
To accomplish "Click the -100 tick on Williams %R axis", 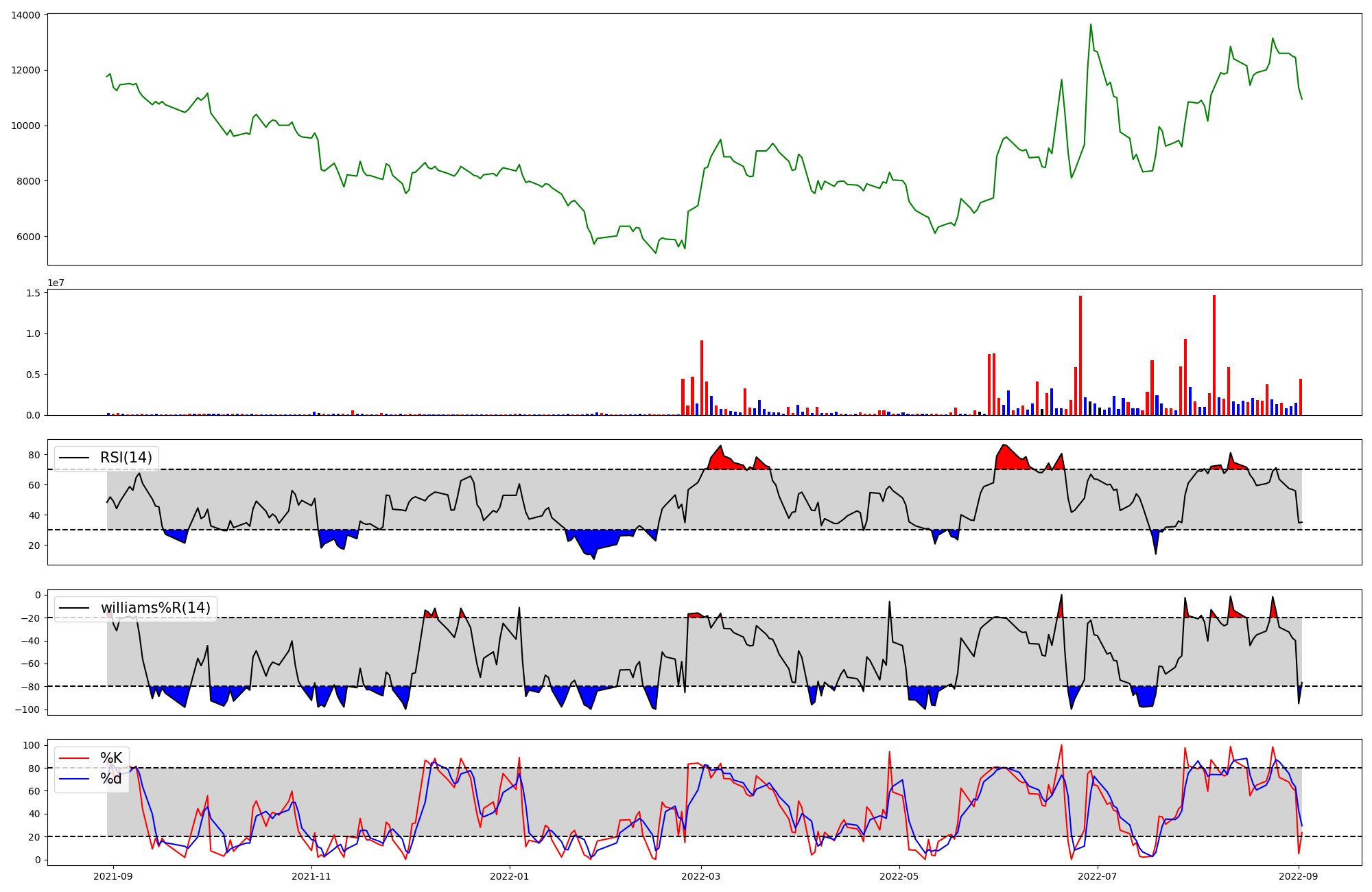I will (x=28, y=709).
